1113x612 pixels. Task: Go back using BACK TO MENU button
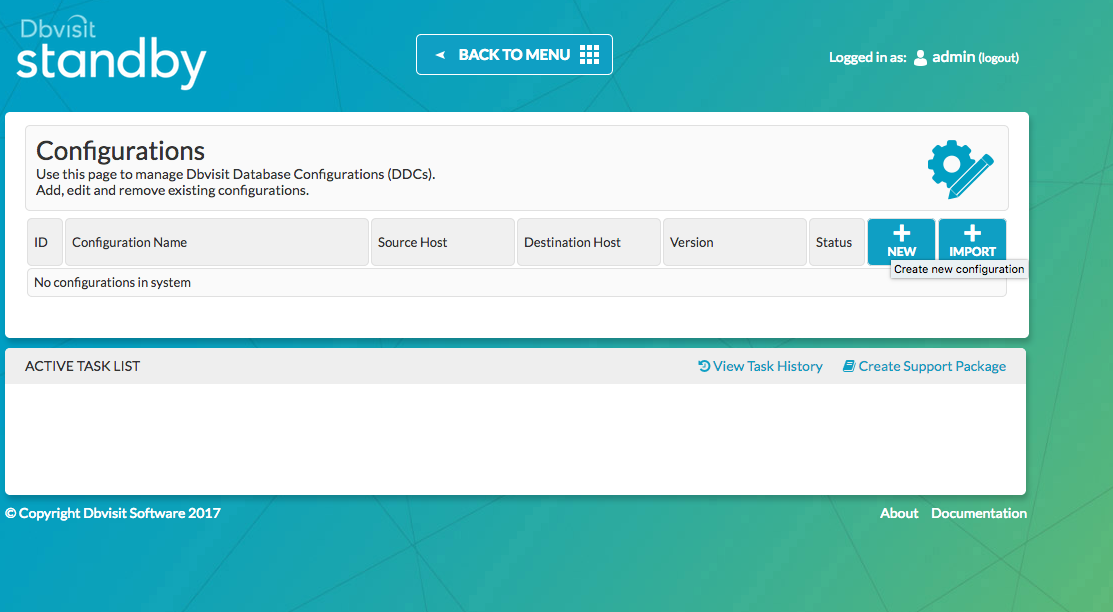(514, 55)
